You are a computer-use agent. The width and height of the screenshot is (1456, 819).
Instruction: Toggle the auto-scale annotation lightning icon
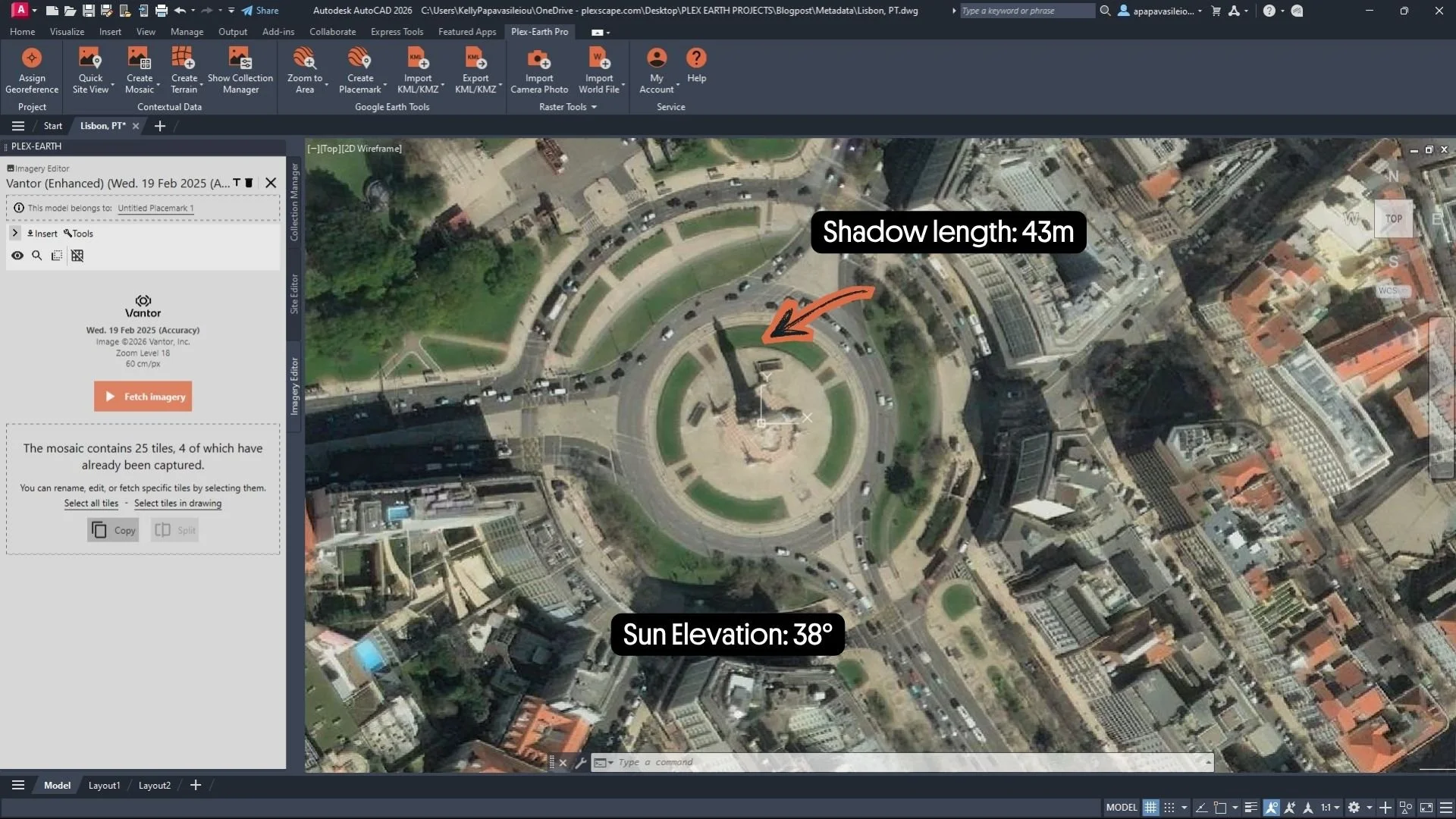[x=1290, y=808]
